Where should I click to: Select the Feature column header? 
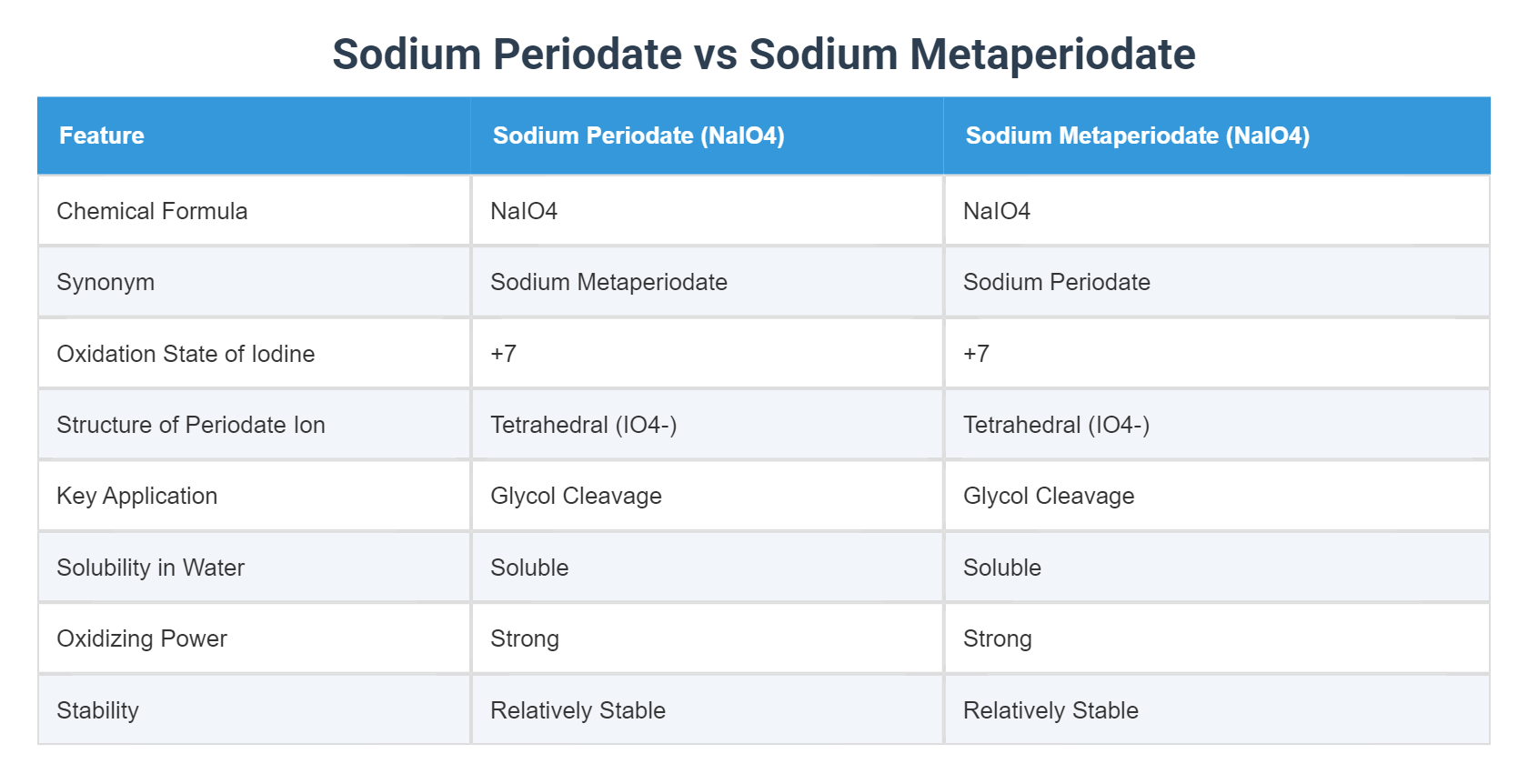[254, 136]
